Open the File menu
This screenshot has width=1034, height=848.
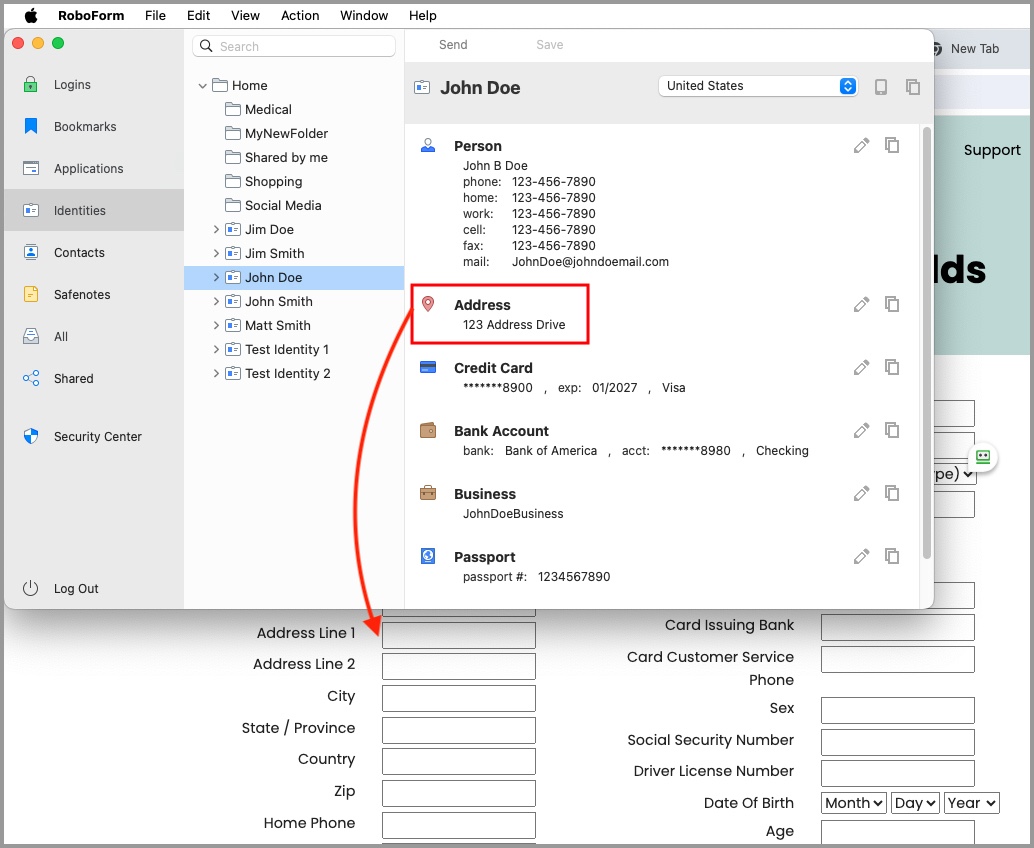tap(156, 15)
